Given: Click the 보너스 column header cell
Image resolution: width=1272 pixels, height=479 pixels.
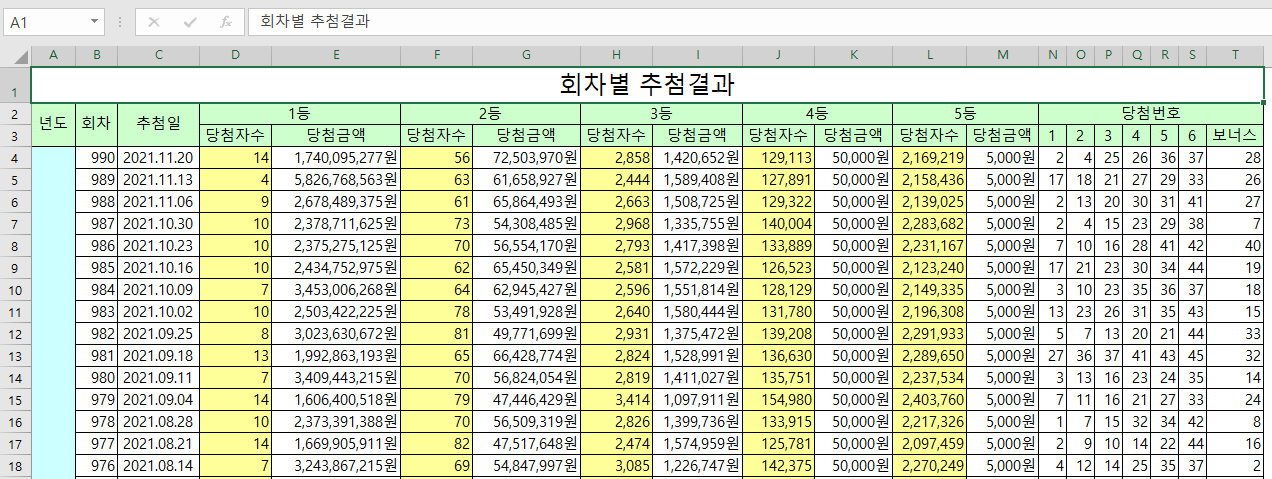Looking at the screenshot, I should (1235, 134).
